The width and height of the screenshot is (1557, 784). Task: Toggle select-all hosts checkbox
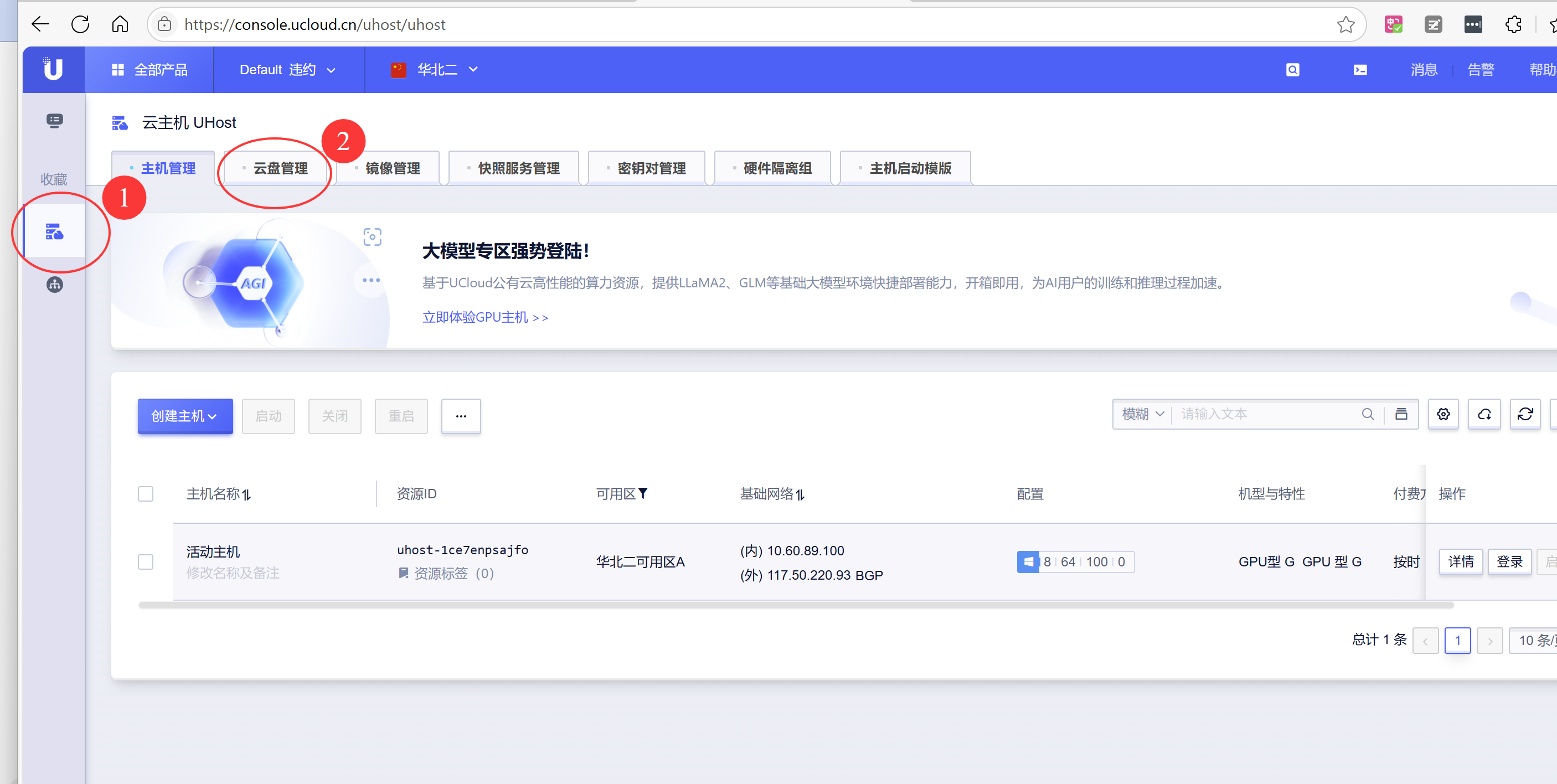point(146,494)
